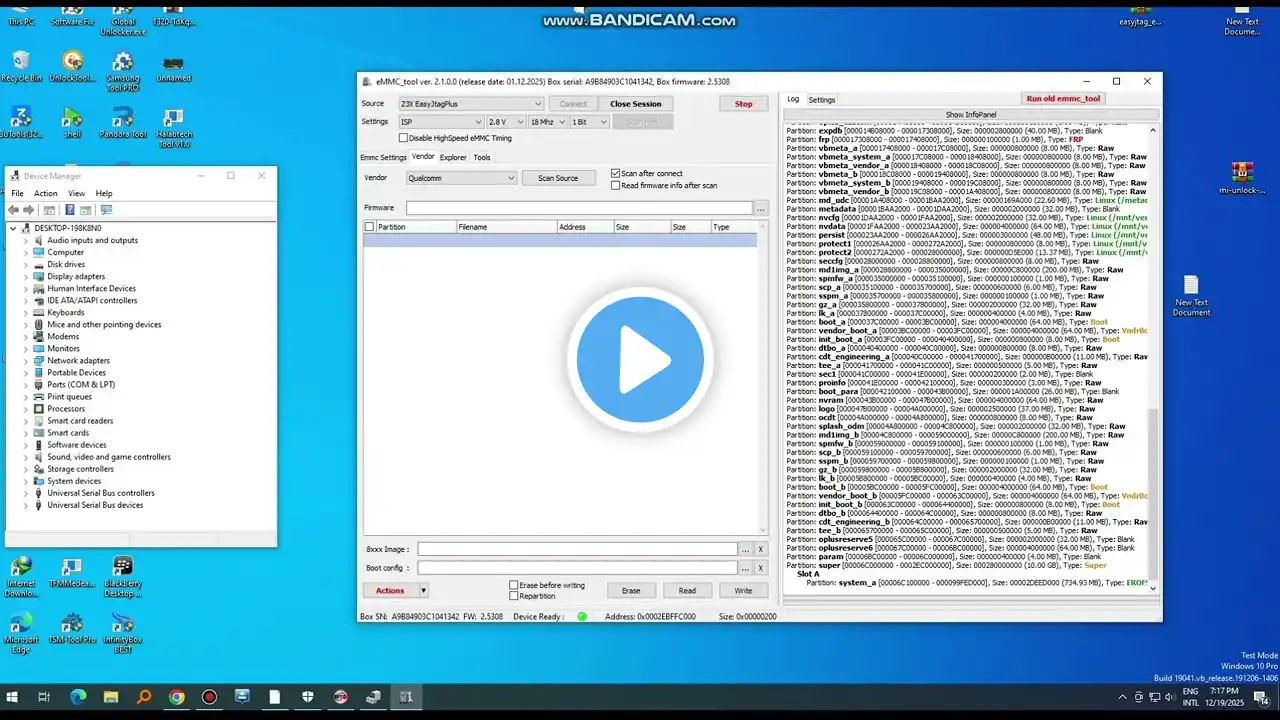Open the shell desktop shortcut
Image resolution: width=1280 pixels, height=720 pixels.
[72, 123]
